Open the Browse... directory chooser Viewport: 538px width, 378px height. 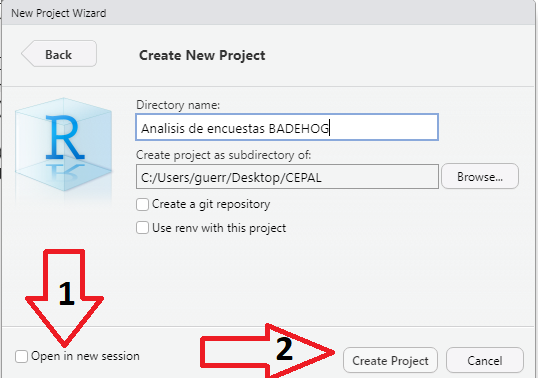480,176
